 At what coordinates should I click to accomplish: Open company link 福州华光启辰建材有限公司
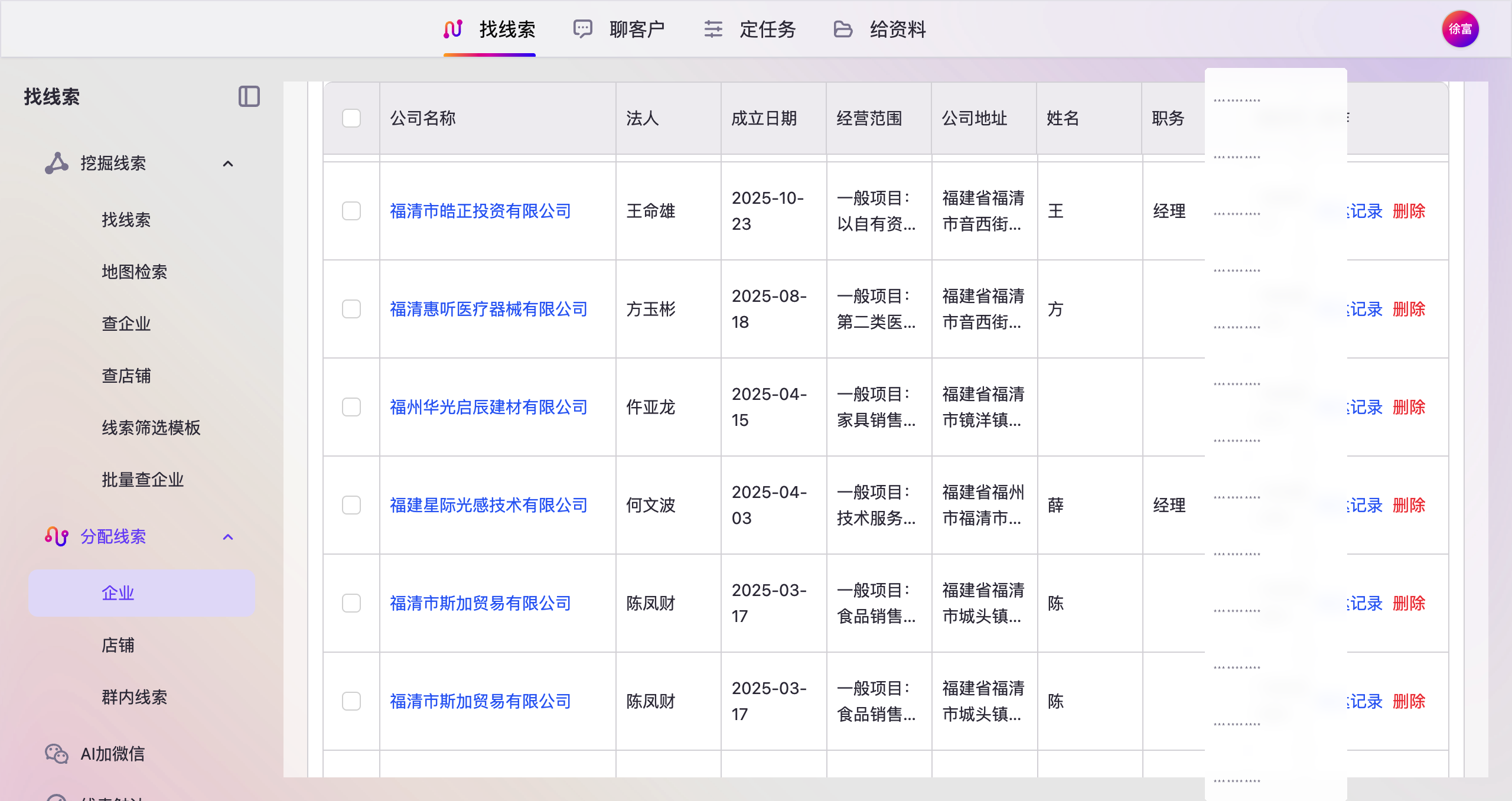[488, 407]
